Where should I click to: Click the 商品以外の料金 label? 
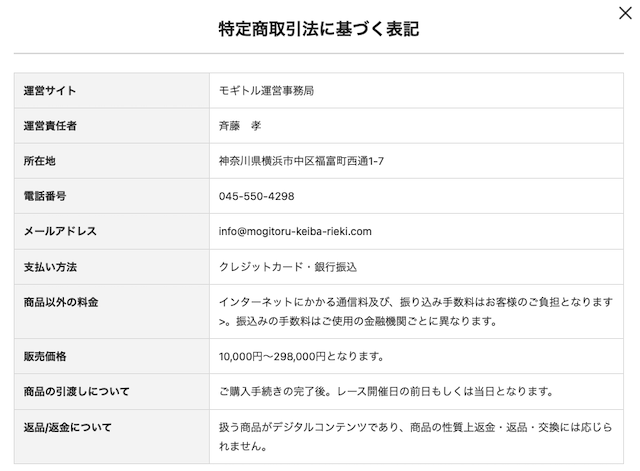coord(61,302)
